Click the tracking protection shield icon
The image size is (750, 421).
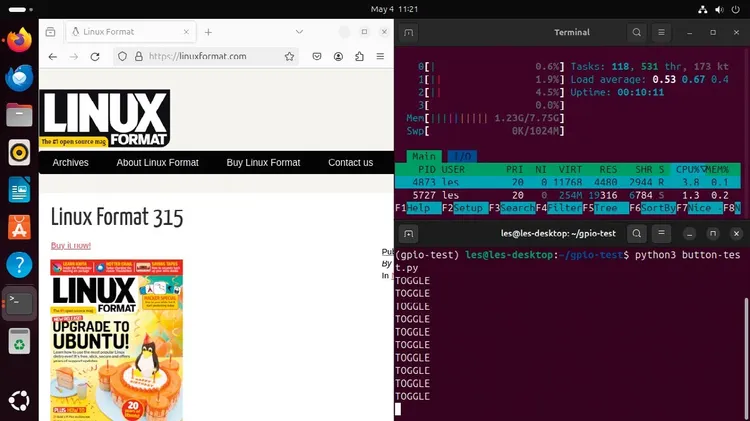pyautogui.click(x=122, y=56)
